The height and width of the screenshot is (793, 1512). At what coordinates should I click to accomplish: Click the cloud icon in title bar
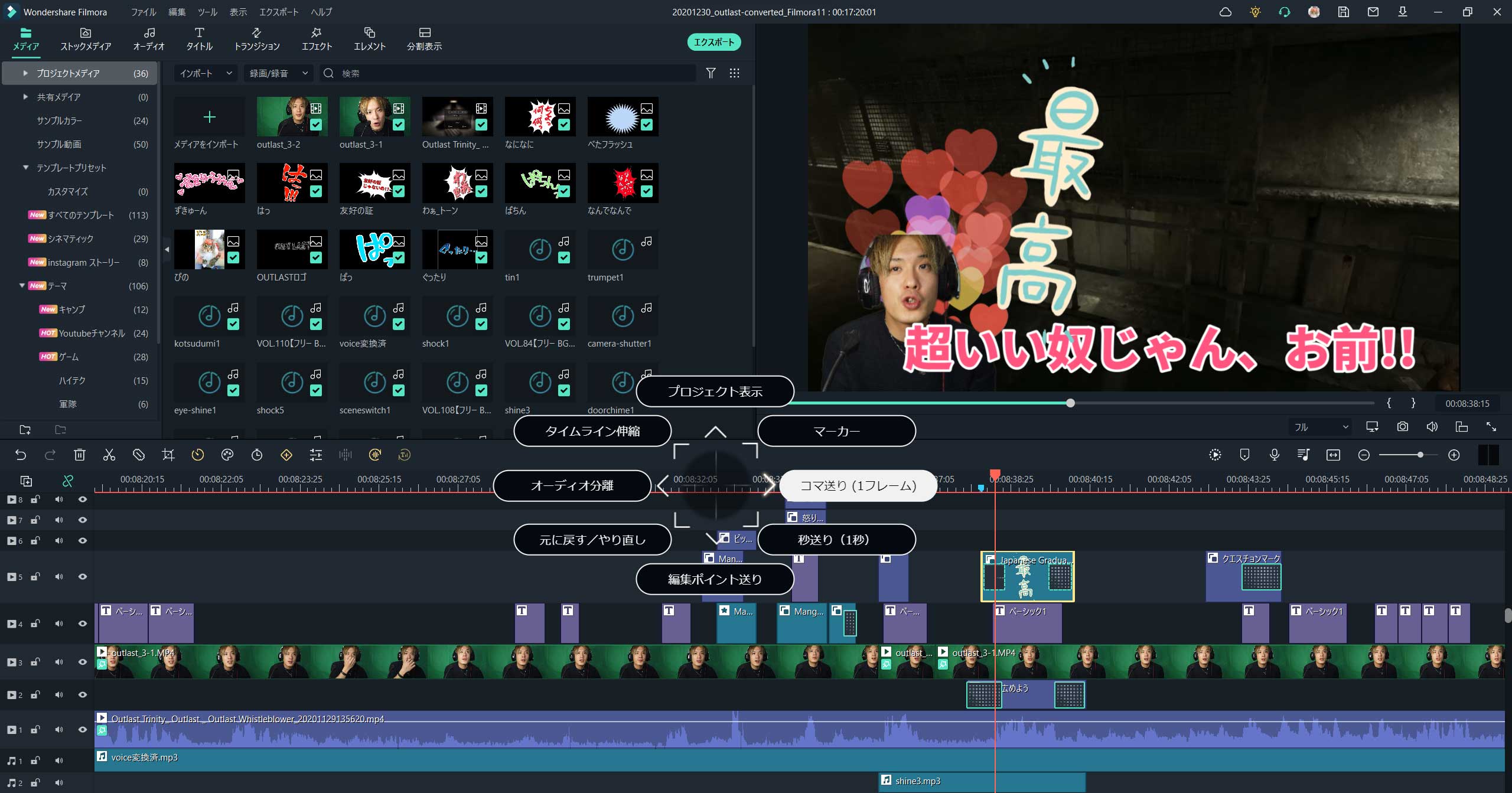click(x=1226, y=12)
